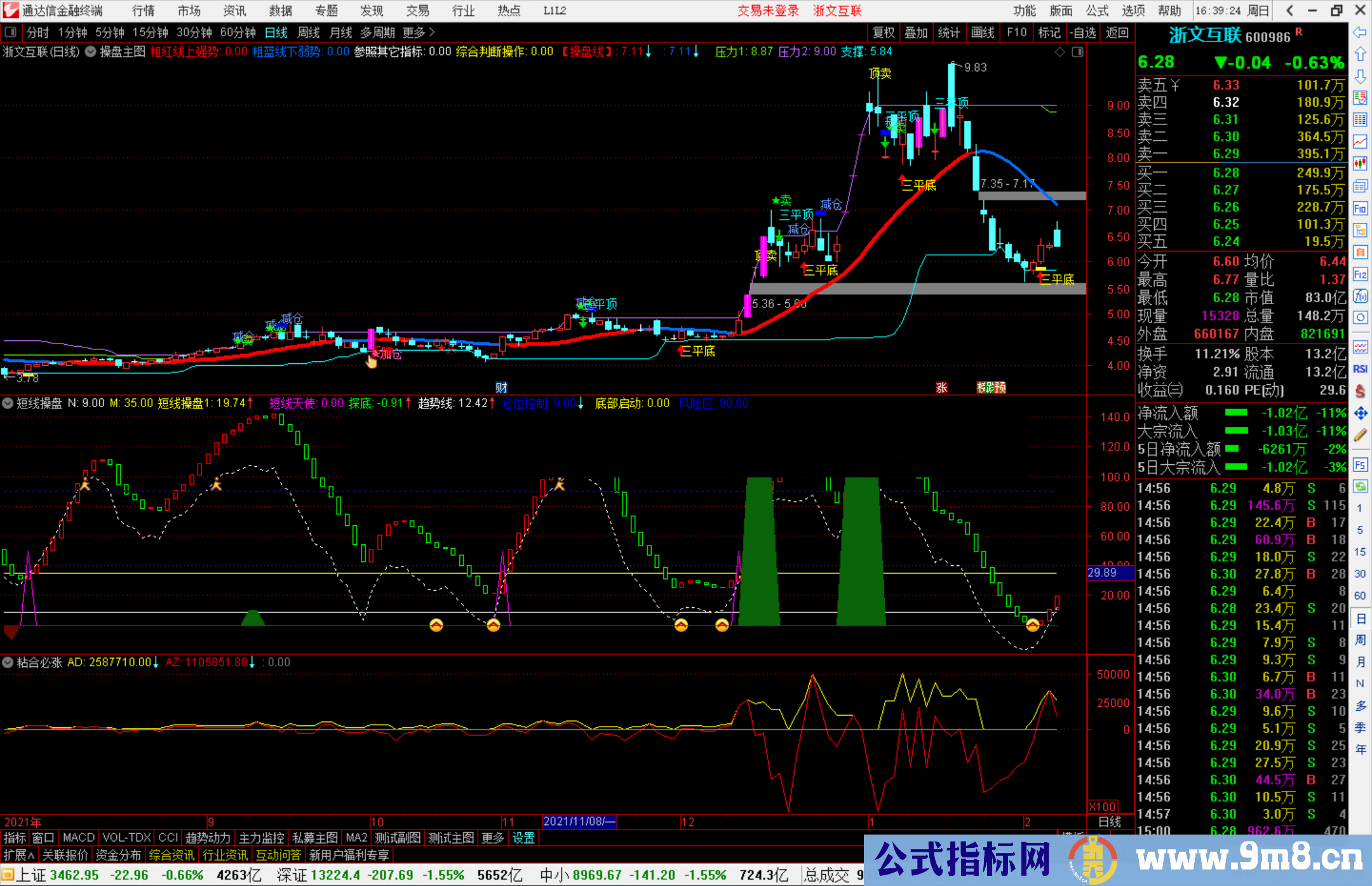
Task: Expand the 扩展 panel at bottom left
Action: pos(19,856)
